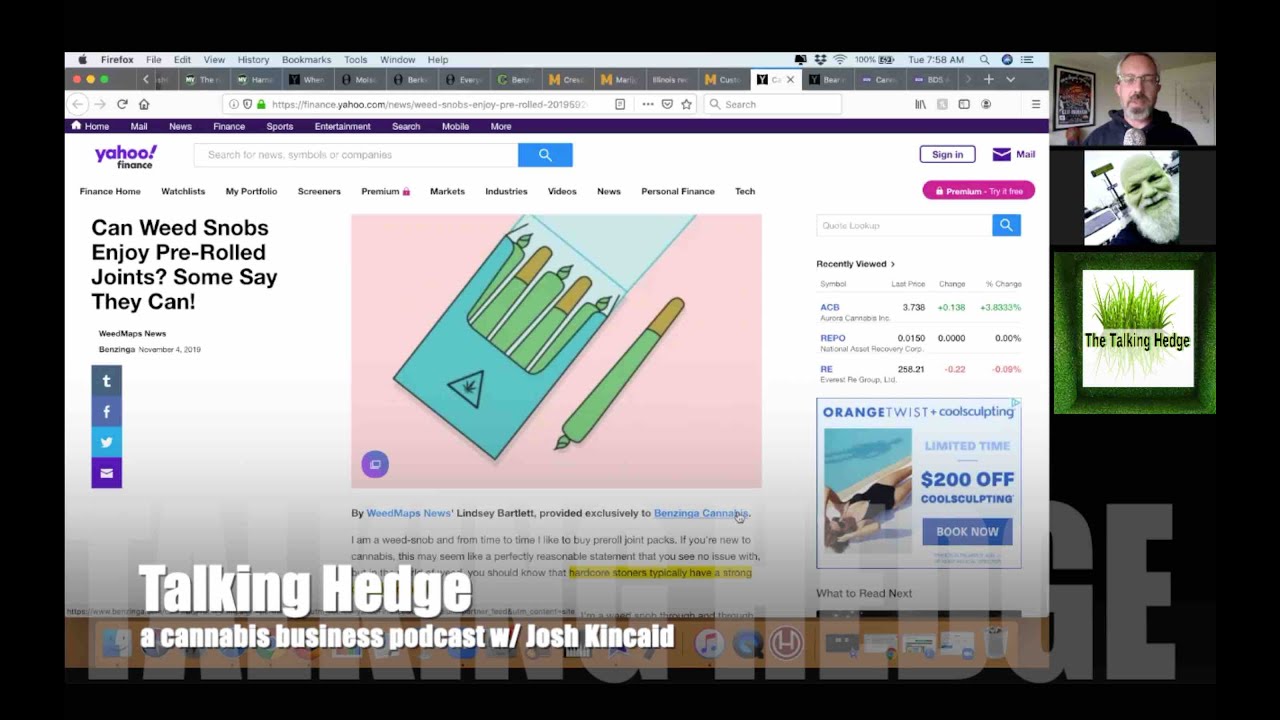Click the tab strip's right scroll arrow

click(967, 80)
